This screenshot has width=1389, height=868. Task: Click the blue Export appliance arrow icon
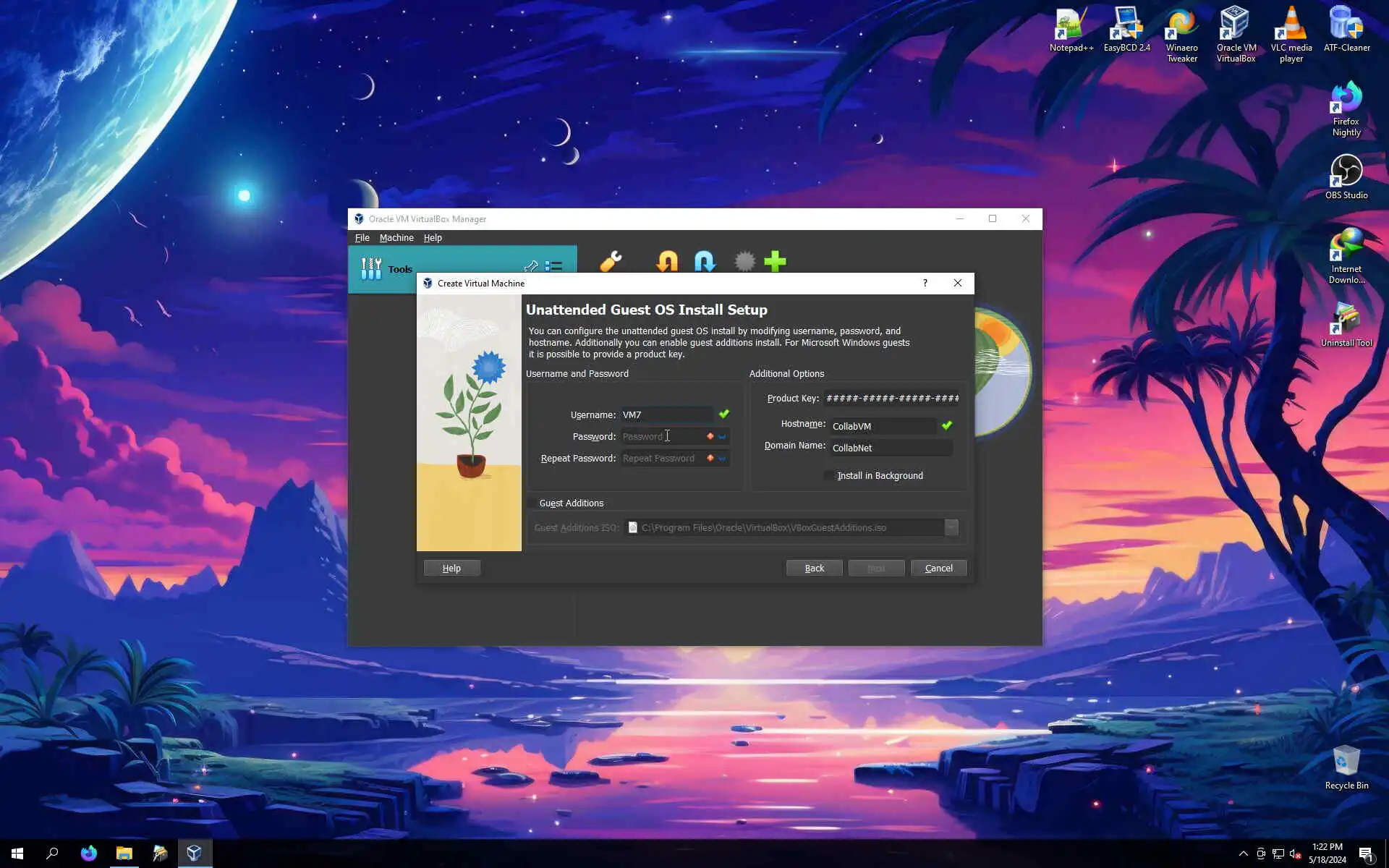point(705,261)
